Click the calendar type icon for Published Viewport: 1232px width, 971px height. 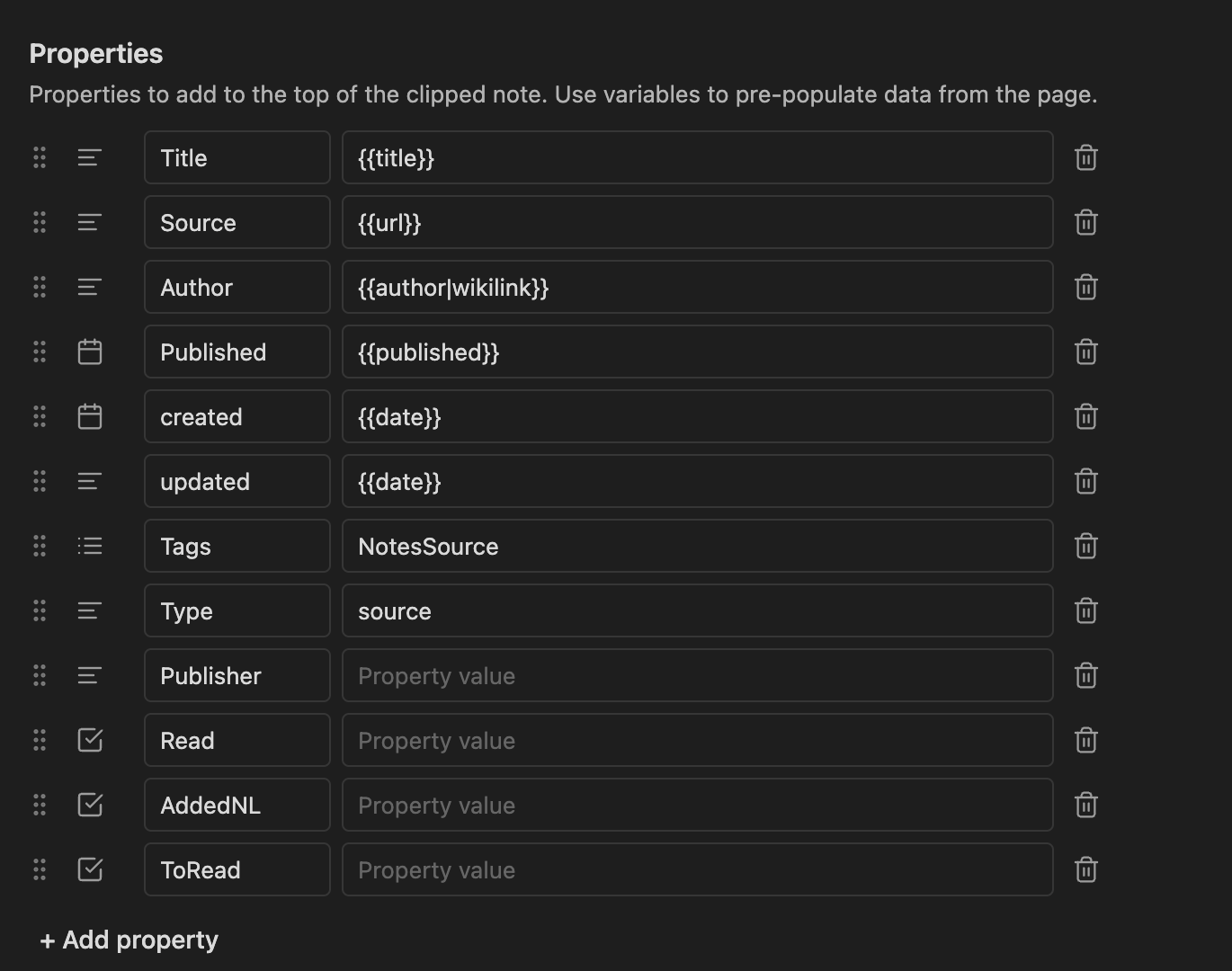89,352
